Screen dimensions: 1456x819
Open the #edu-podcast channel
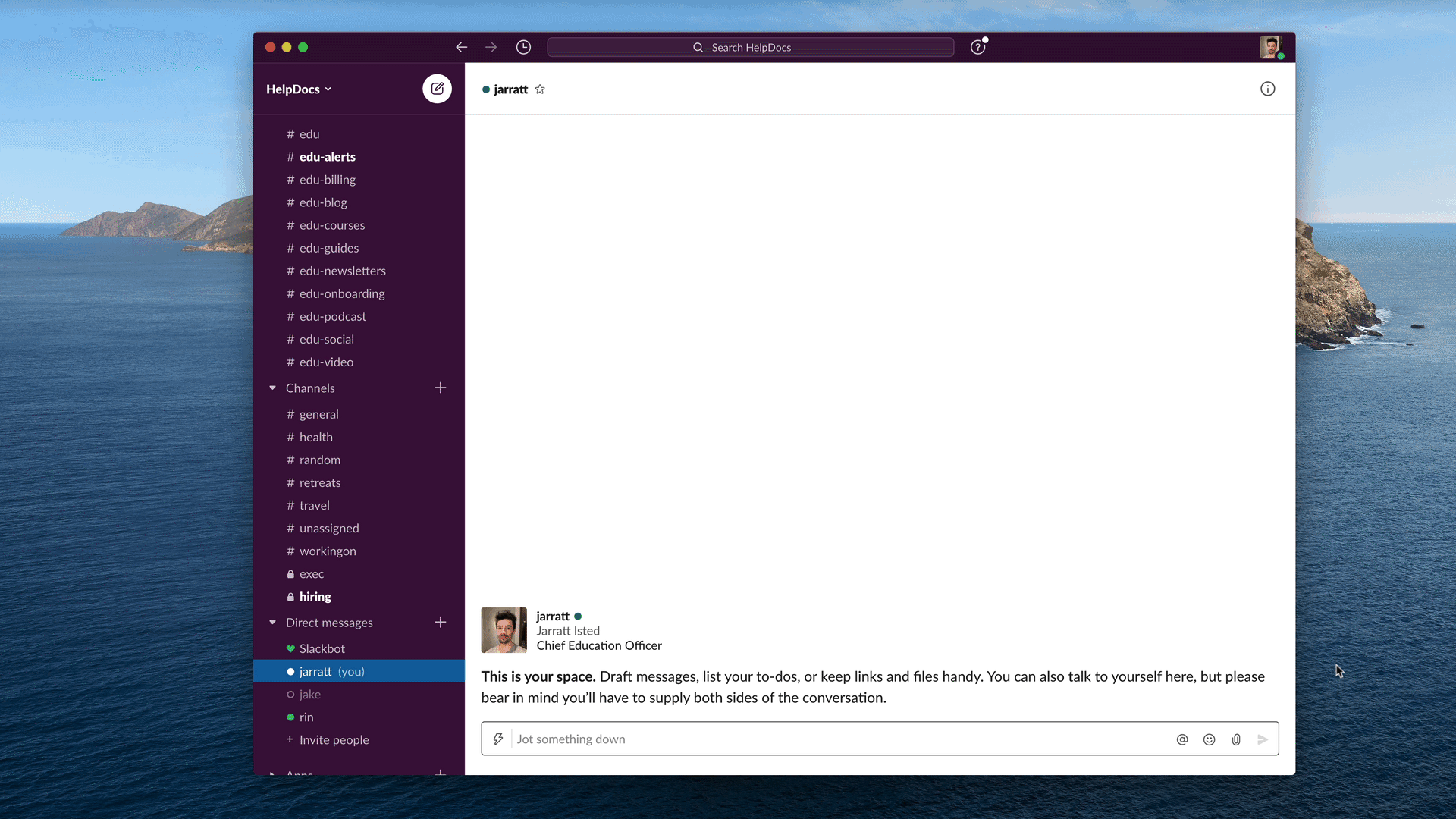pyautogui.click(x=359, y=315)
